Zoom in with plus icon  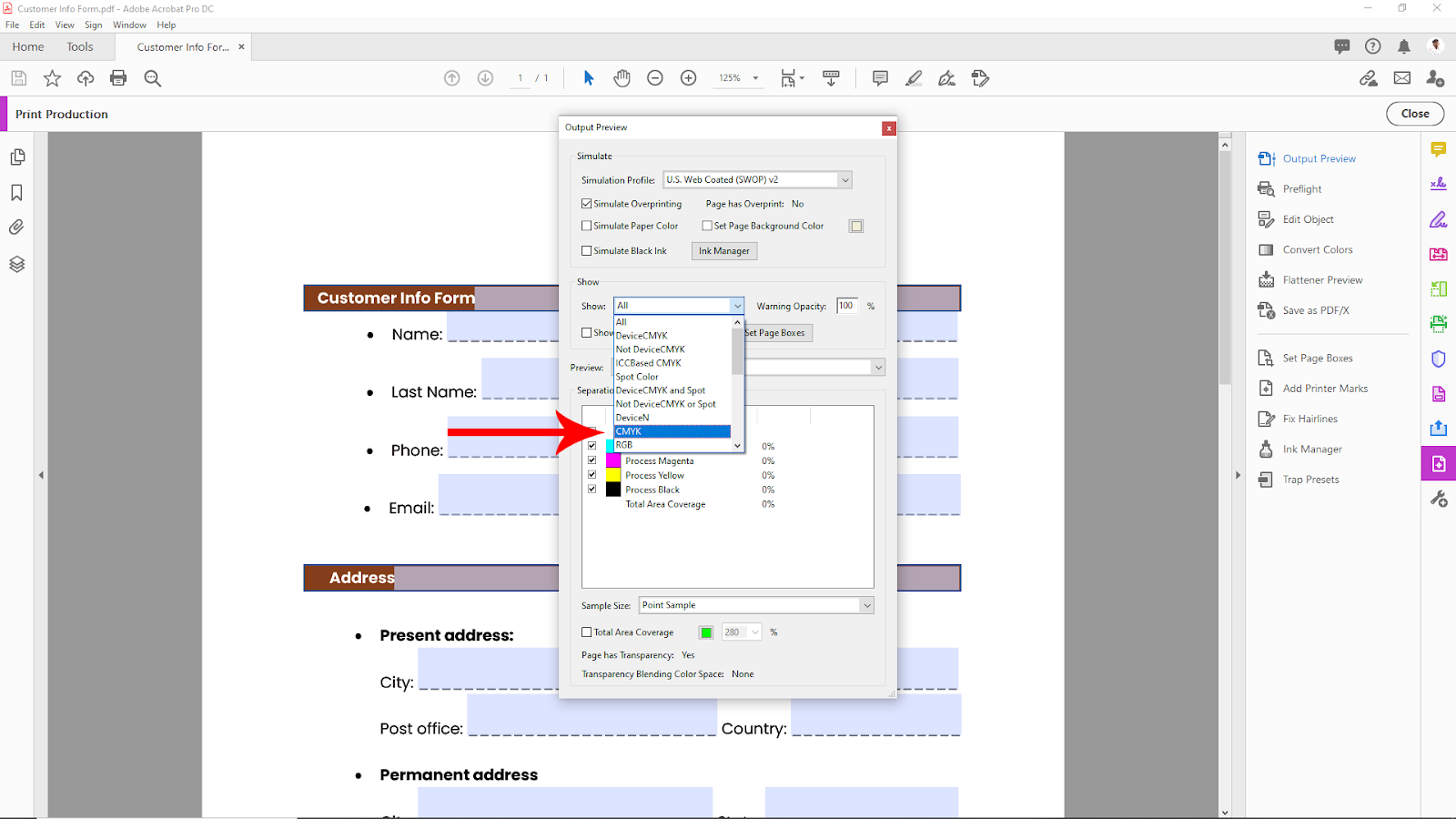[689, 78]
